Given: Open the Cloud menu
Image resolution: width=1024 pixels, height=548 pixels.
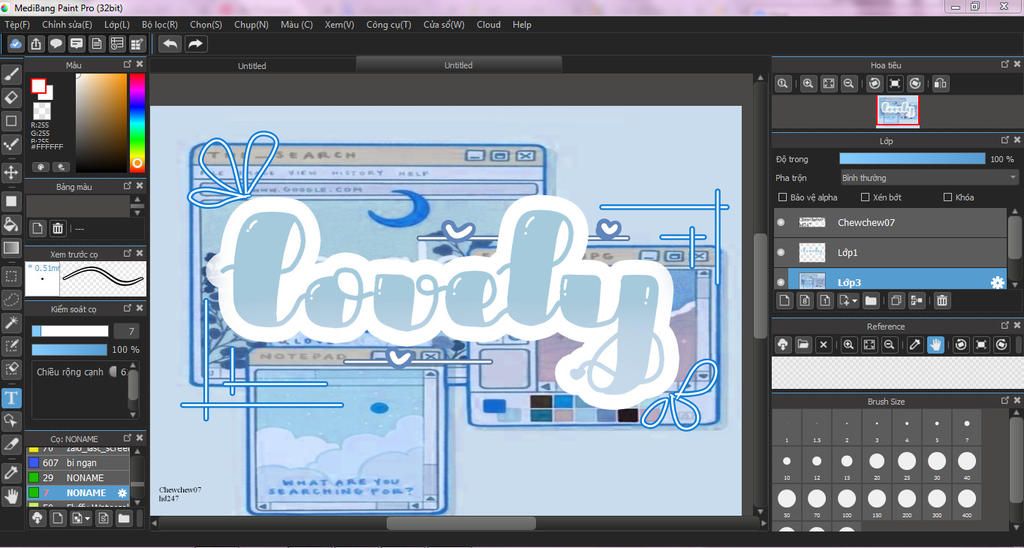Looking at the screenshot, I should 488,25.
